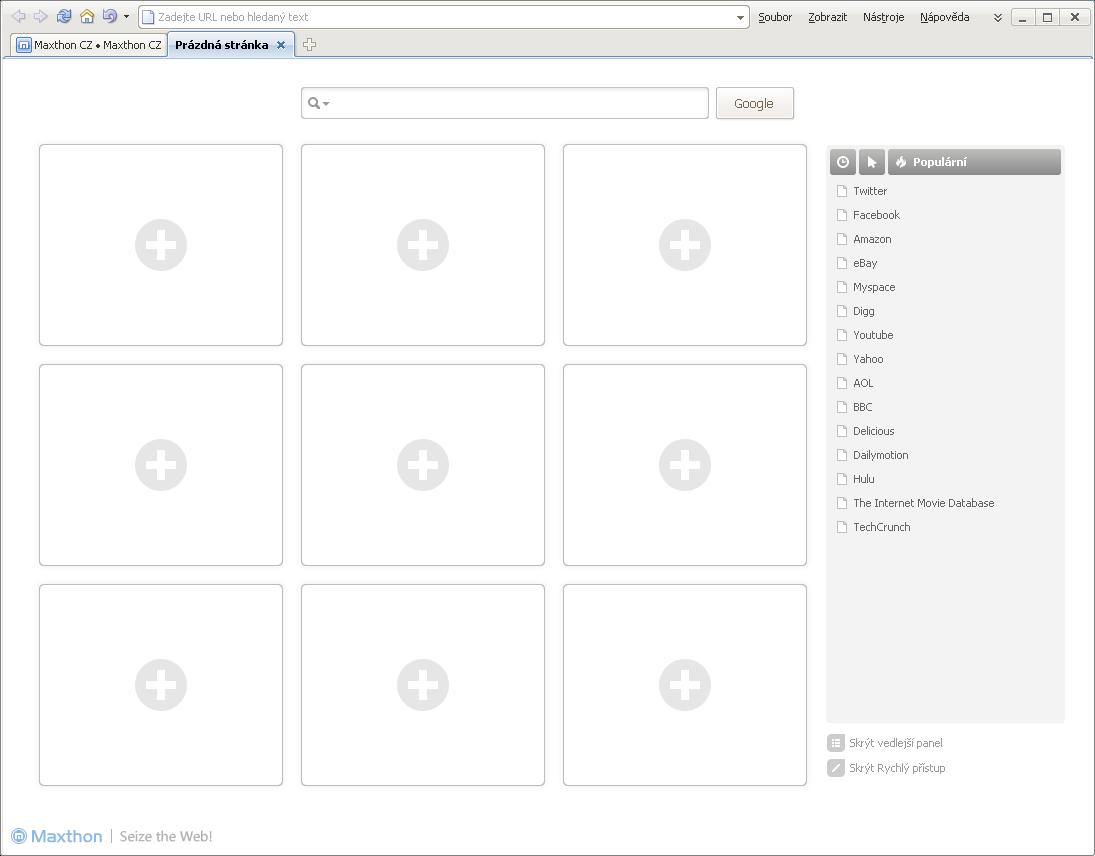The width and height of the screenshot is (1095, 856).
Task: Open the address bar history dropdown arrow
Action: (x=739, y=16)
